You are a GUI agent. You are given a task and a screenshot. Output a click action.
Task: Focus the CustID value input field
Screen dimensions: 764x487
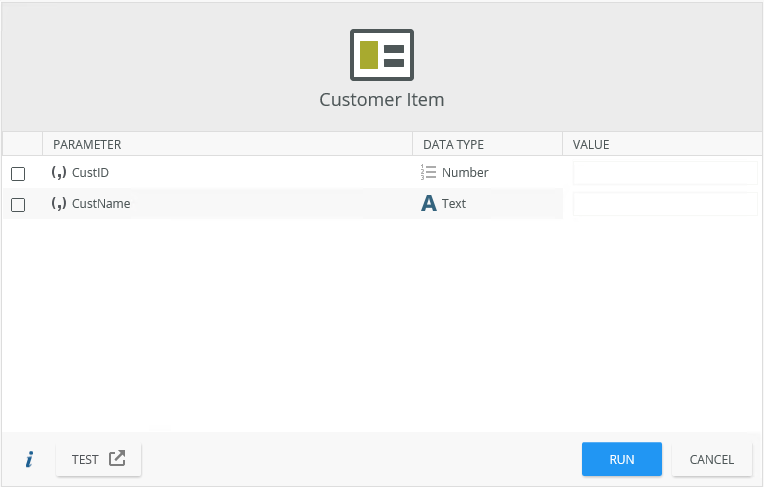665,173
